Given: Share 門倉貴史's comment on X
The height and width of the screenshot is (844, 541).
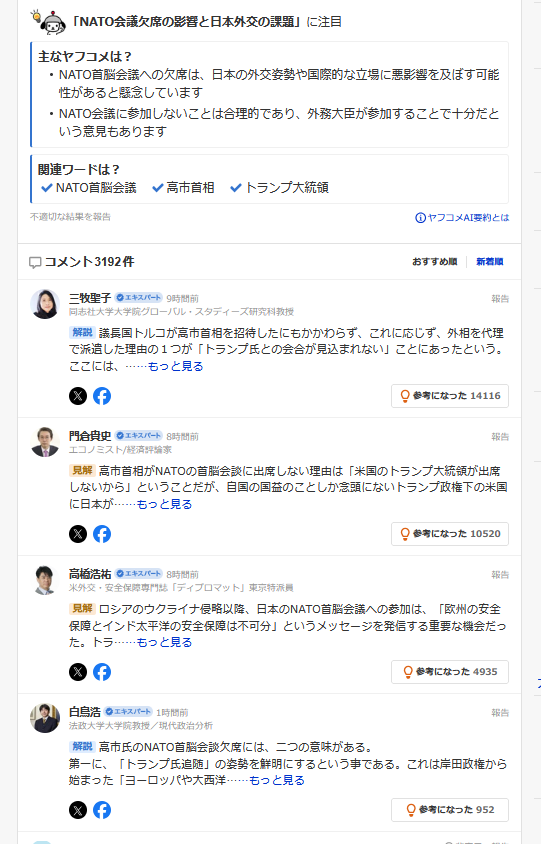Looking at the screenshot, I should 78,534.
